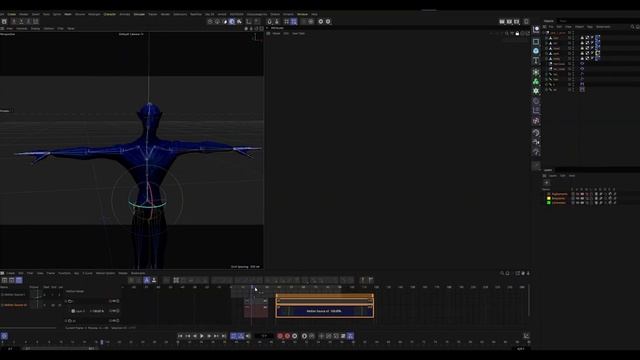Click the lock icon in the Attribute Manager header

517,33
